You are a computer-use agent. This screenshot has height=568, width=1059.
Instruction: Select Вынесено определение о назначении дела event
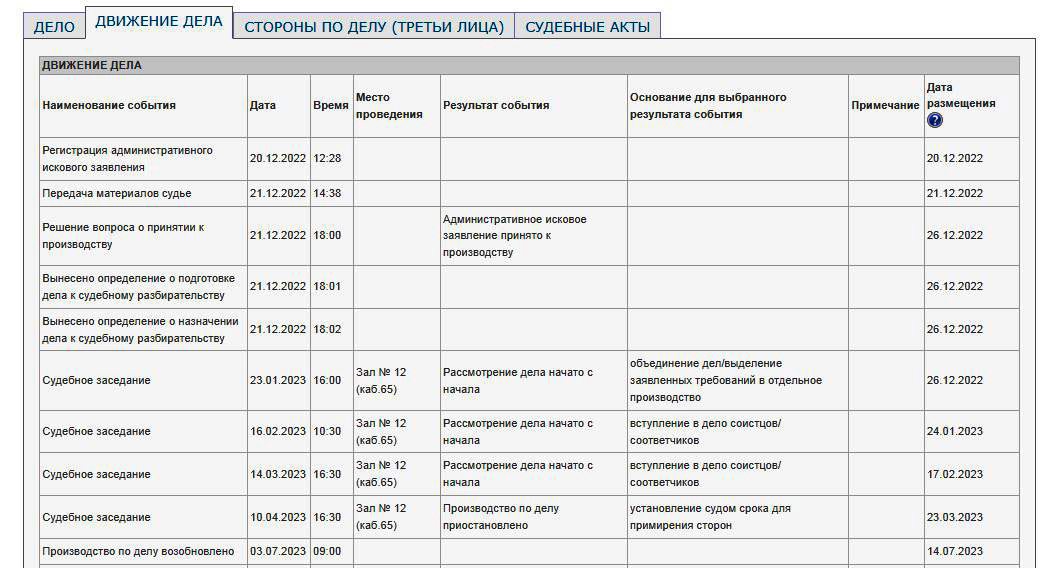[140, 330]
